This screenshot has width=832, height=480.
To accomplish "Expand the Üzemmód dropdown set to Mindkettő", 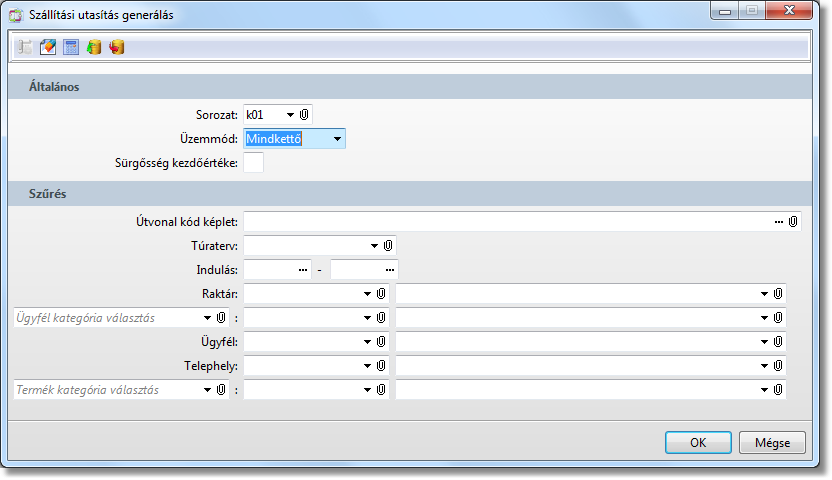I will click(x=337, y=139).
